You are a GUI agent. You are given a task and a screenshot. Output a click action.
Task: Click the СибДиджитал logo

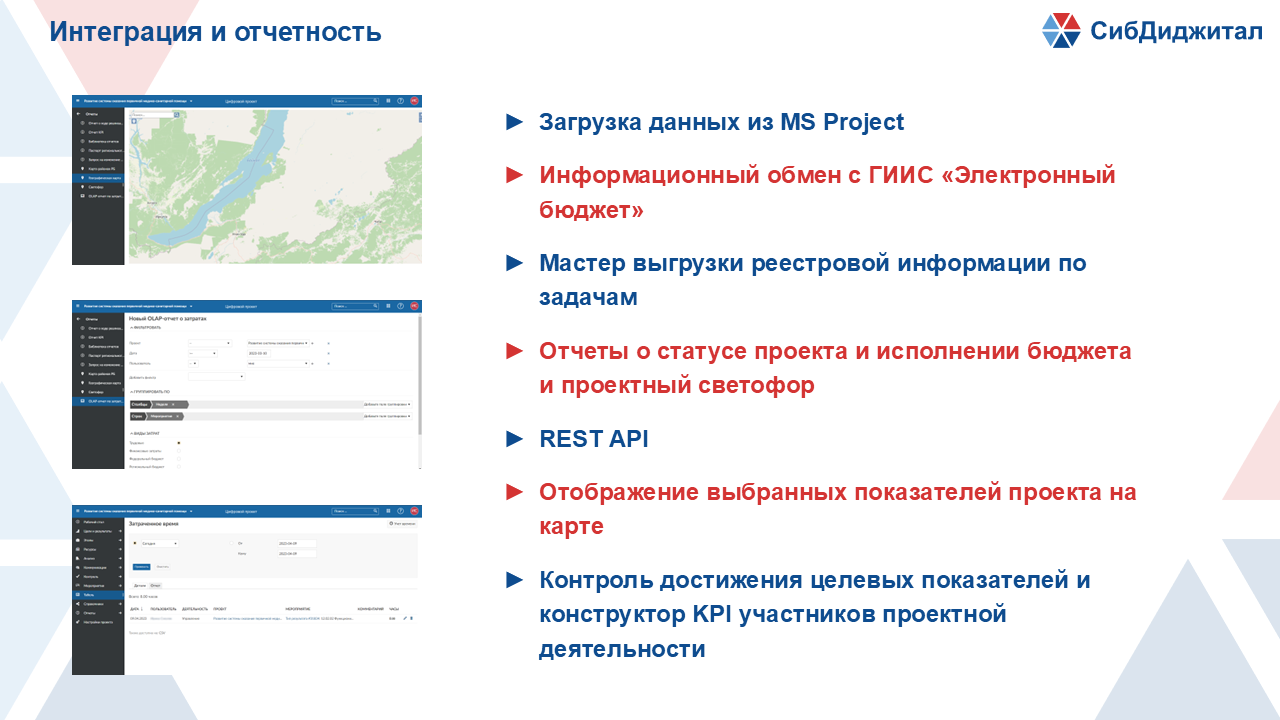pyautogui.click(x=1152, y=30)
